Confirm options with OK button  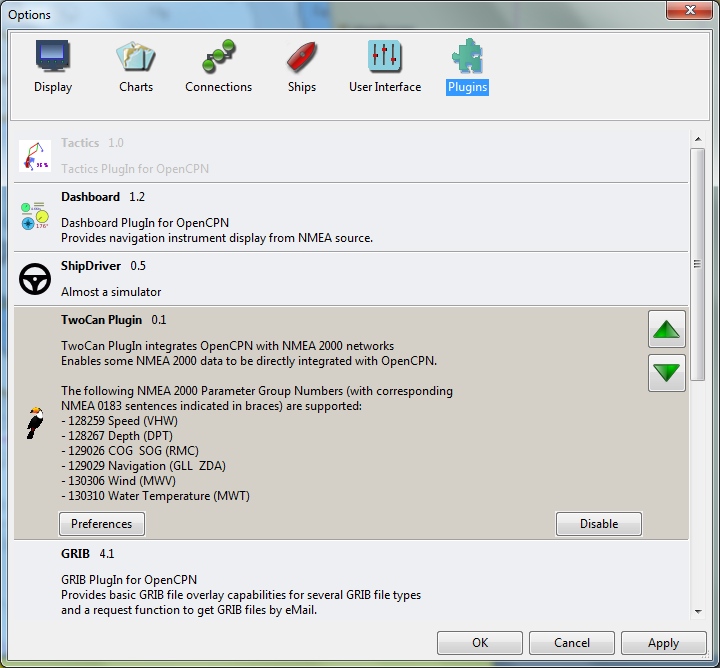(x=480, y=643)
